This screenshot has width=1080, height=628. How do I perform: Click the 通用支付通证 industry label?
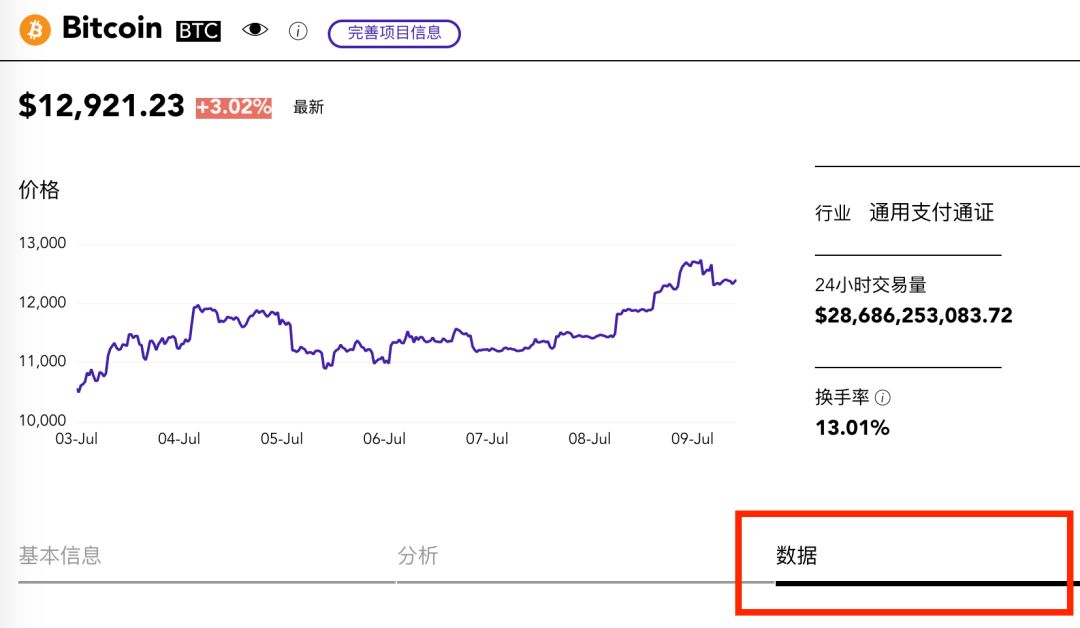coord(931,213)
